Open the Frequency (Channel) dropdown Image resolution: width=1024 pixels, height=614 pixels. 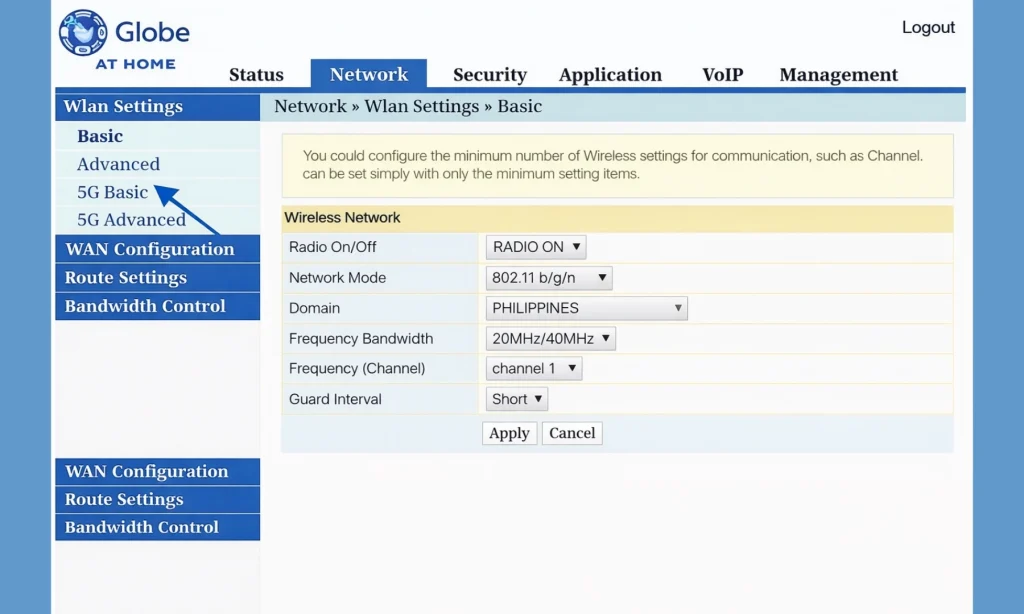(x=534, y=369)
